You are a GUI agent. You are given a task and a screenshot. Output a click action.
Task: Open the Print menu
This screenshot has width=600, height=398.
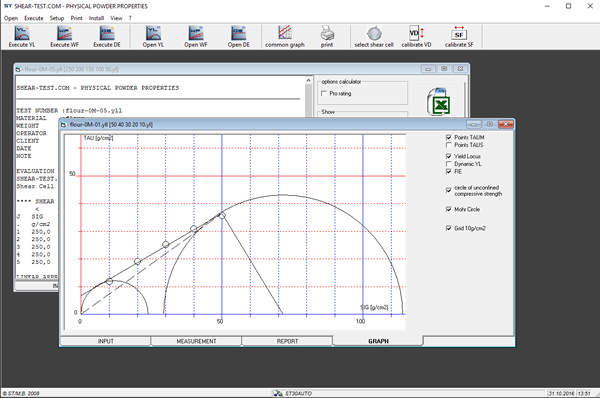coord(77,18)
